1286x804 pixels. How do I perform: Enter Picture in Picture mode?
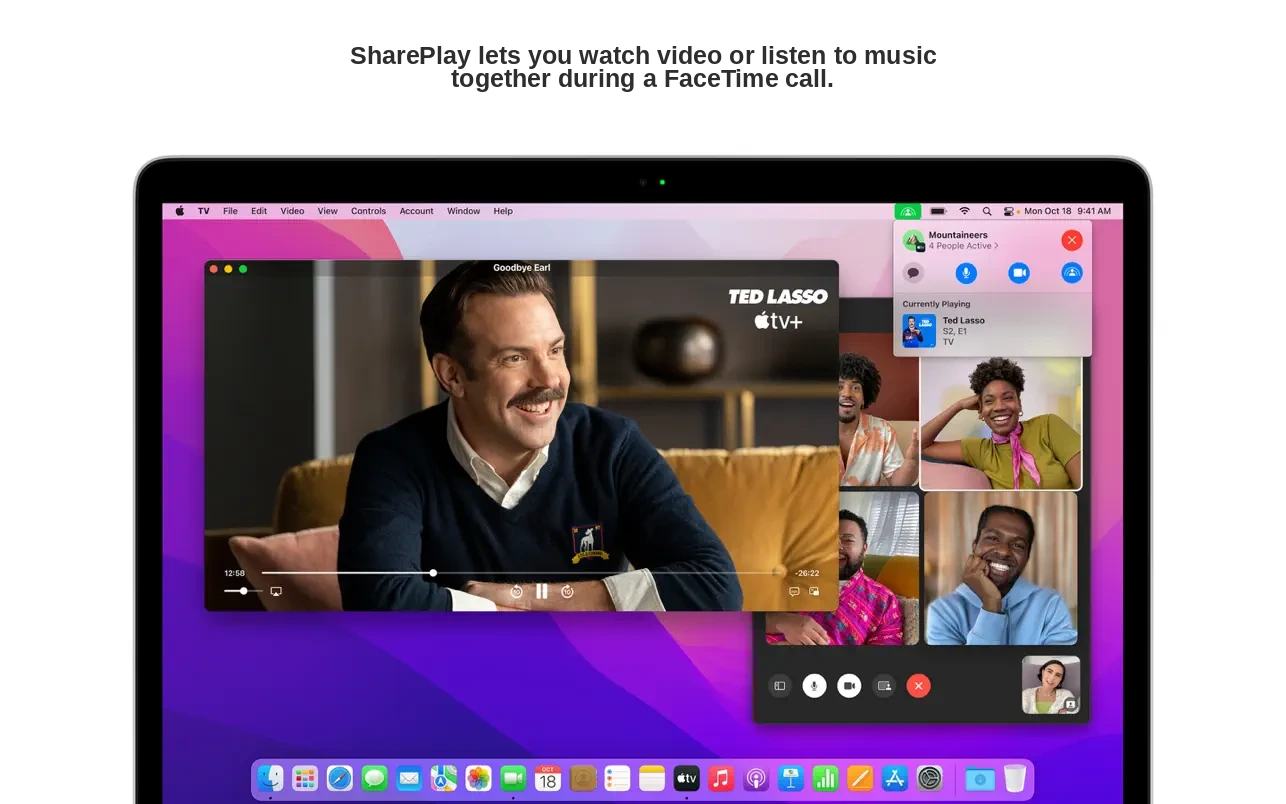point(814,591)
